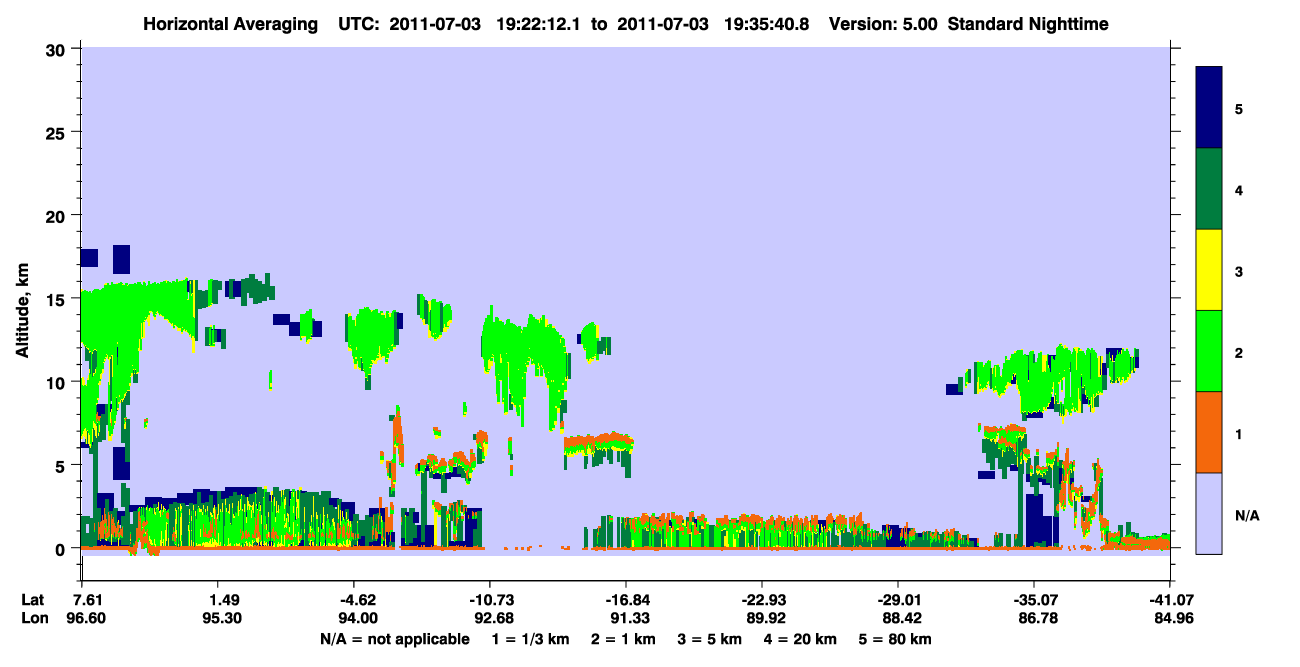1300x667 pixels.
Task: Click the orange level 1 swatch in the color bar
Action: [x=1209, y=432]
